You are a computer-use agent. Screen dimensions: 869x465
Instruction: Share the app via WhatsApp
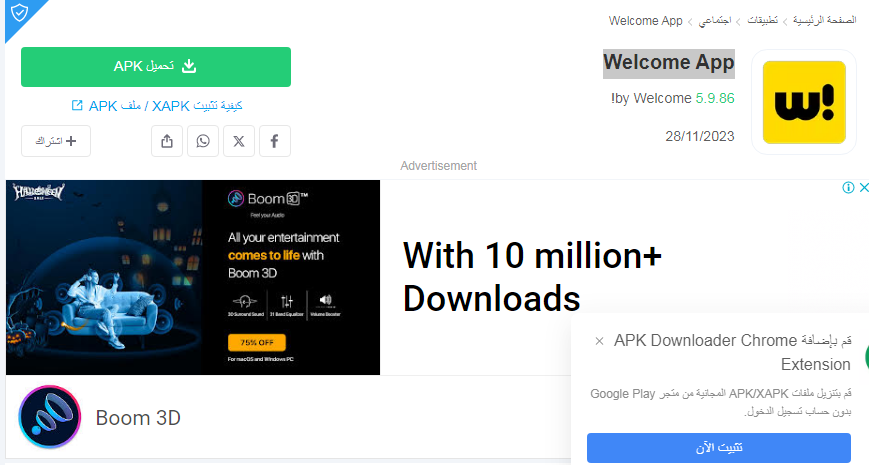click(203, 141)
